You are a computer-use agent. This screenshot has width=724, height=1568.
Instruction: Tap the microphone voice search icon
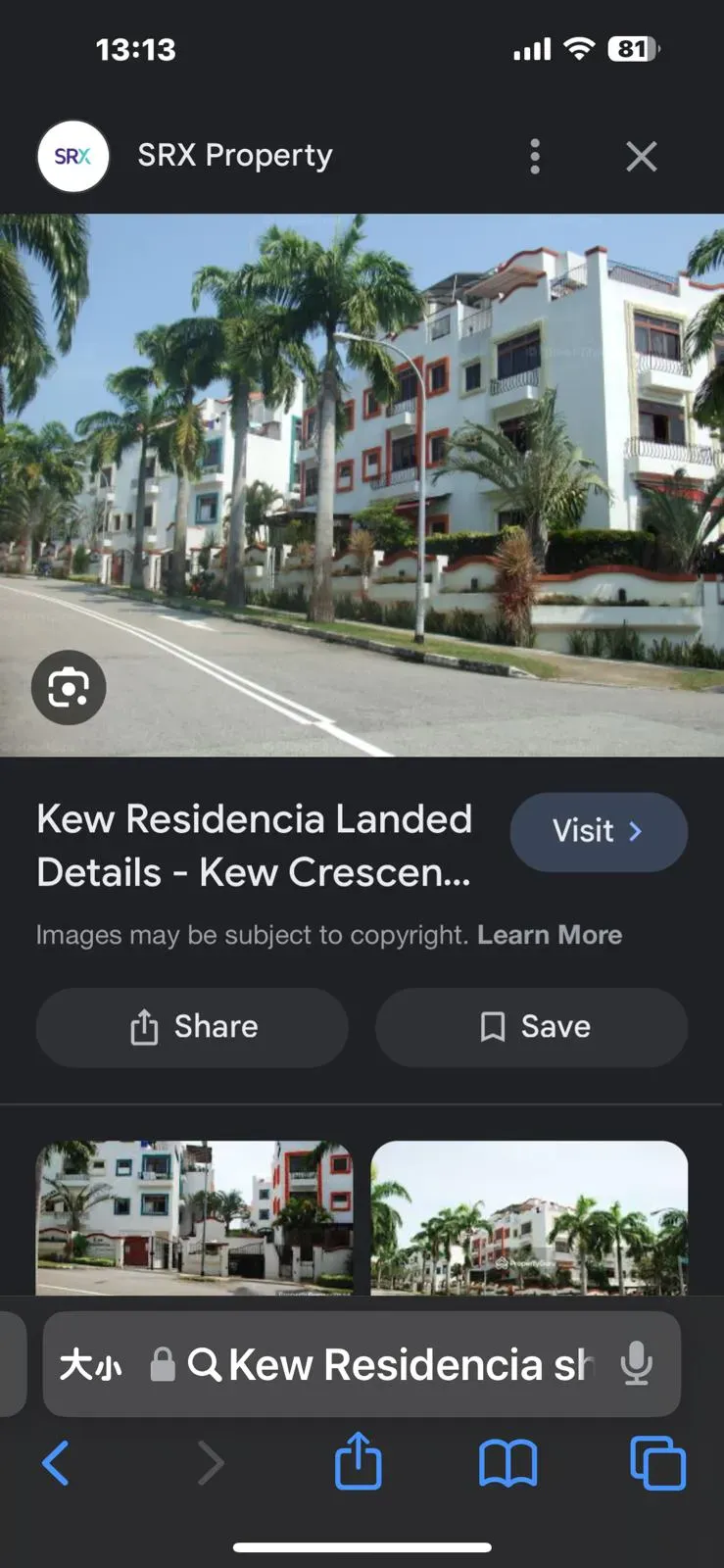(637, 1364)
